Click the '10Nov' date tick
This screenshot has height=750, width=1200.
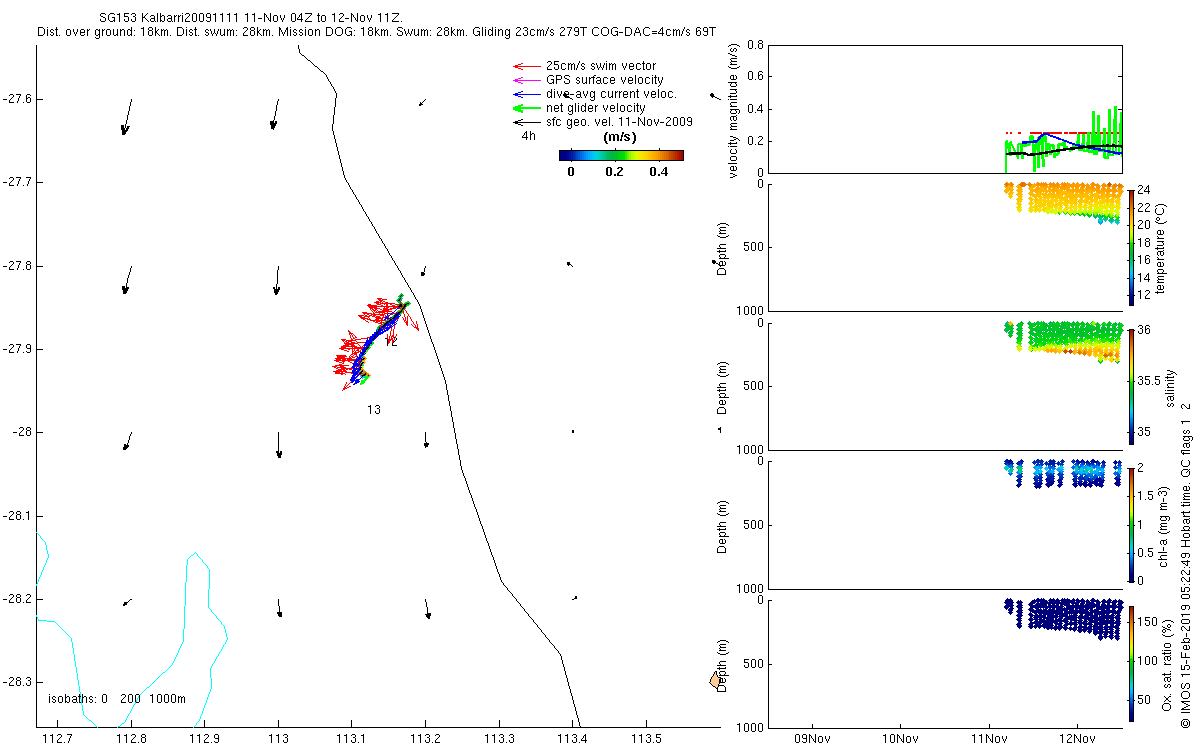pos(899,739)
